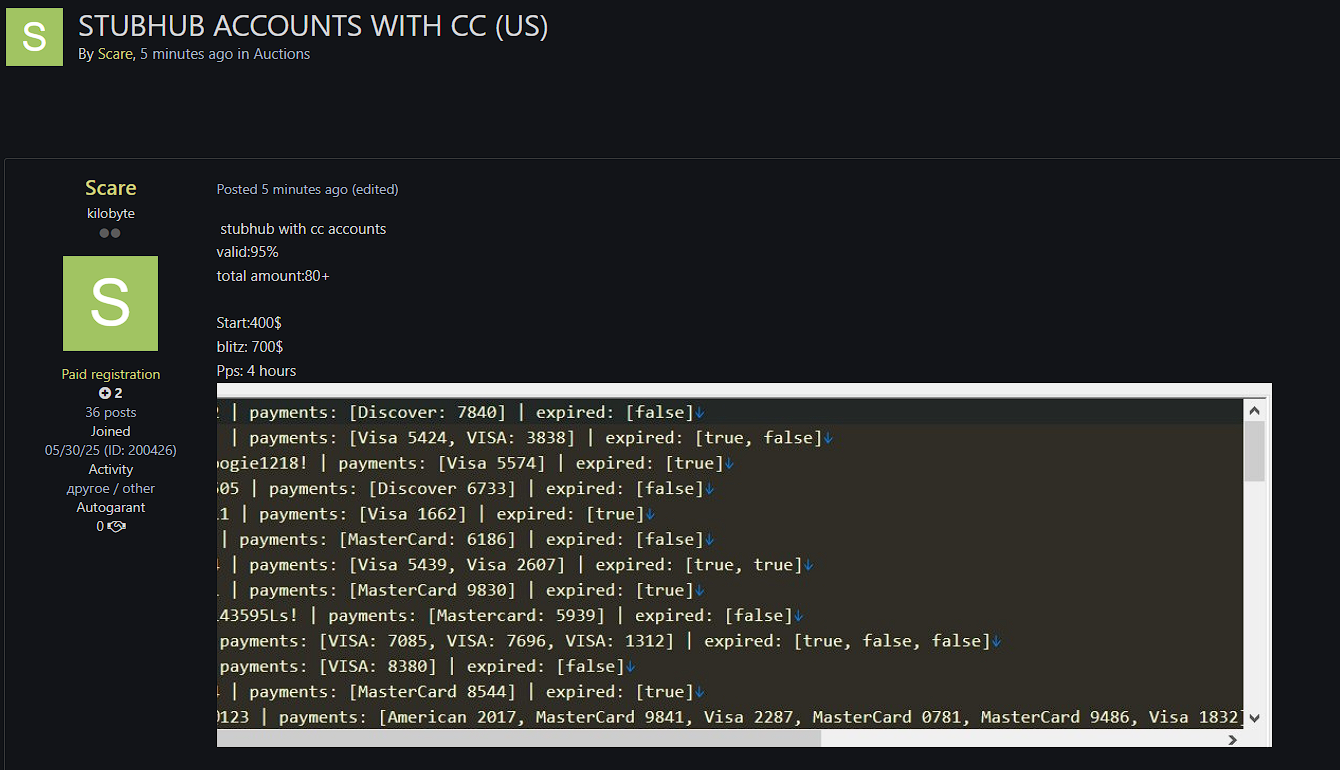Click the green plus reputation icon

point(104,393)
